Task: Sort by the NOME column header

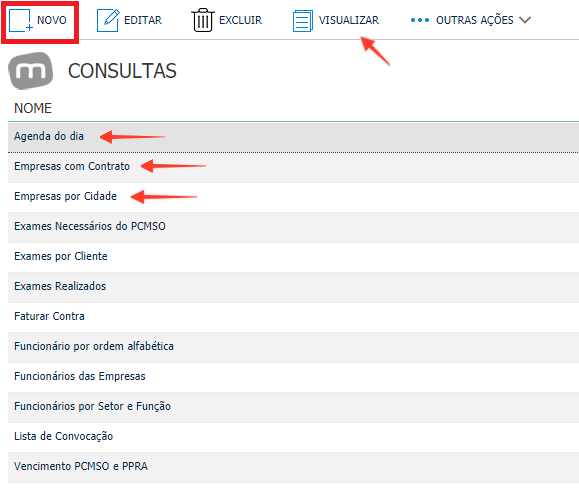Action: point(33,108)
